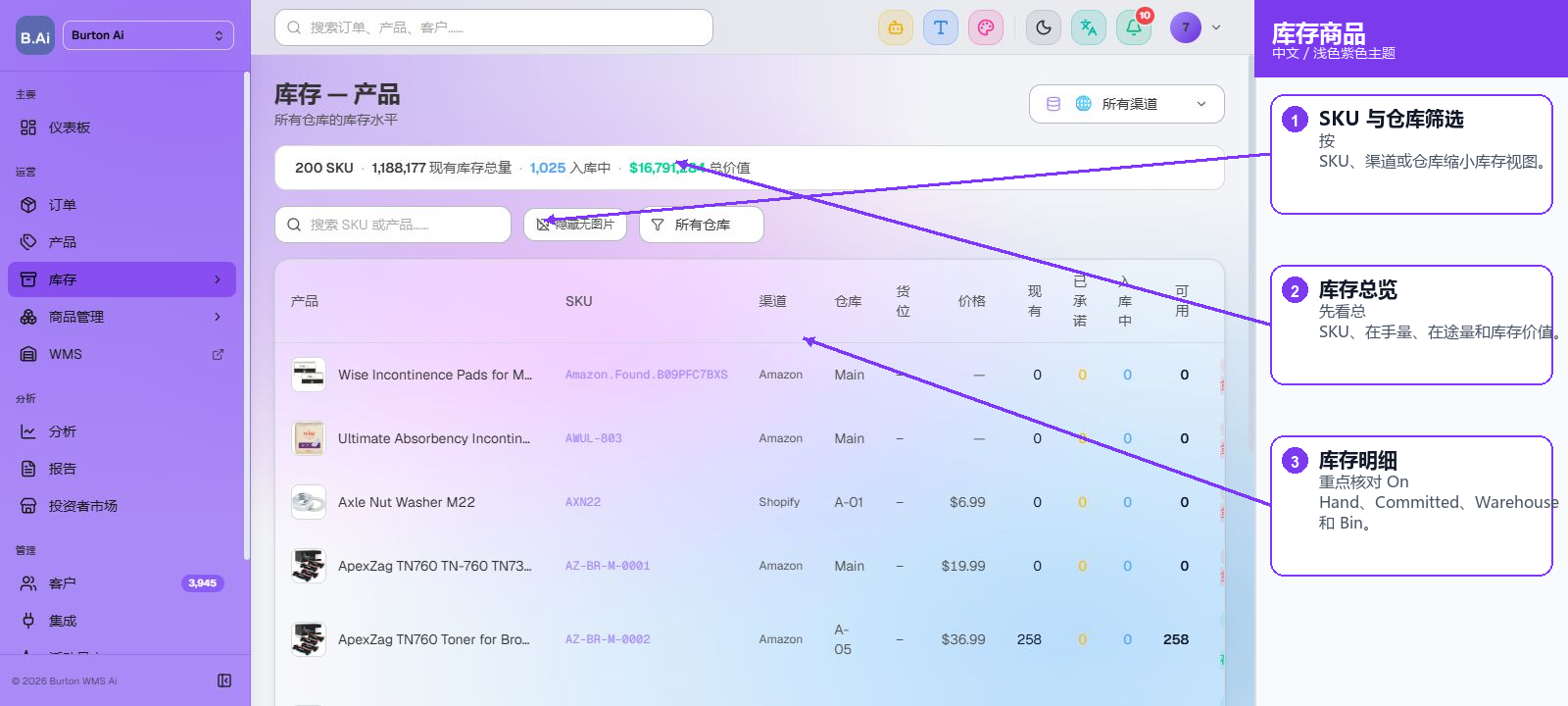Sort by the 仓库 column header

(849, 301)
